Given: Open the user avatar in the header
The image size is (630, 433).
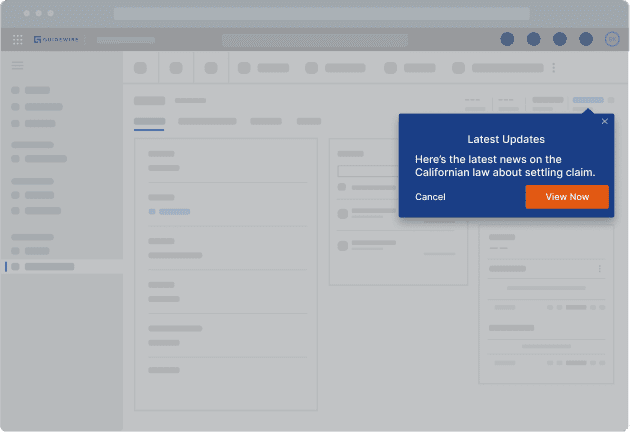Looking at the screenshot, I should point(612,39).
